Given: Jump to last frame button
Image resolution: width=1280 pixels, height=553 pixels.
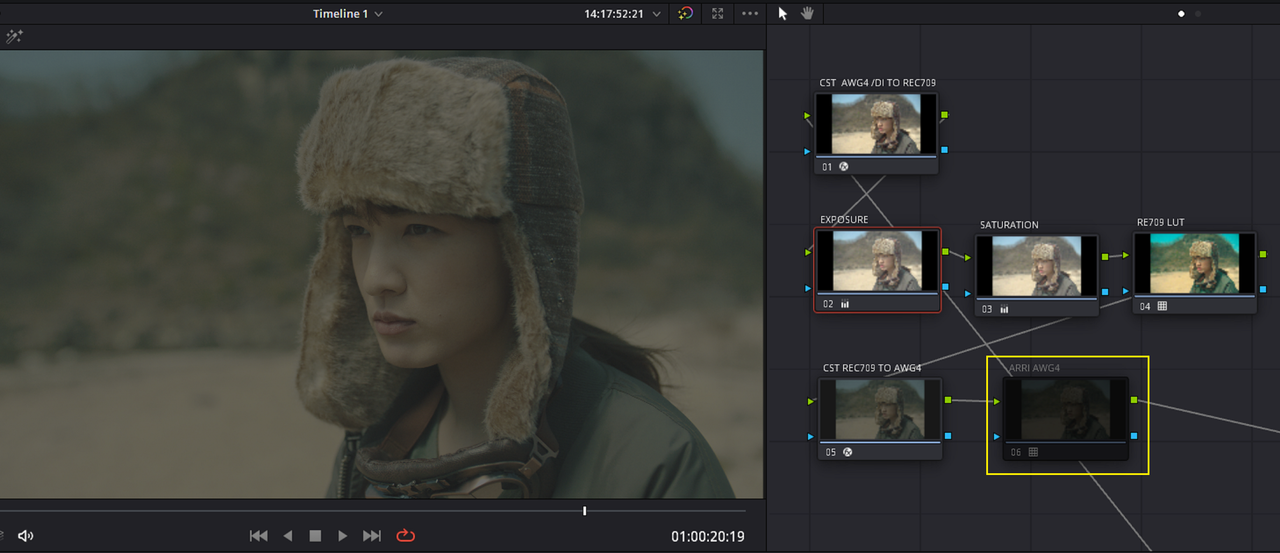Looking at the screenshot, I should pos(372,536).
